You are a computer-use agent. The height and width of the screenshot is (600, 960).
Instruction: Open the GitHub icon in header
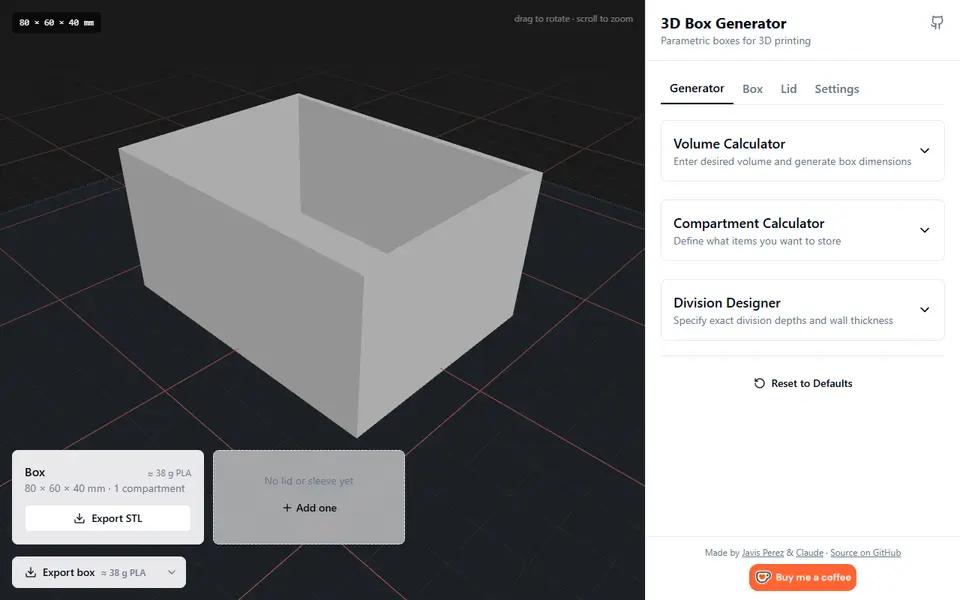point(937,23)
